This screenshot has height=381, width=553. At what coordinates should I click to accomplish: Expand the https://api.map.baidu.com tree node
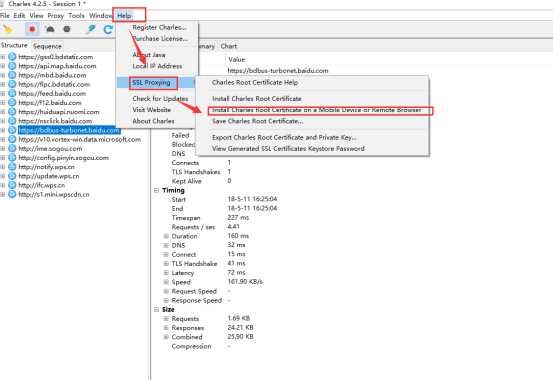[x=3, y=66]
